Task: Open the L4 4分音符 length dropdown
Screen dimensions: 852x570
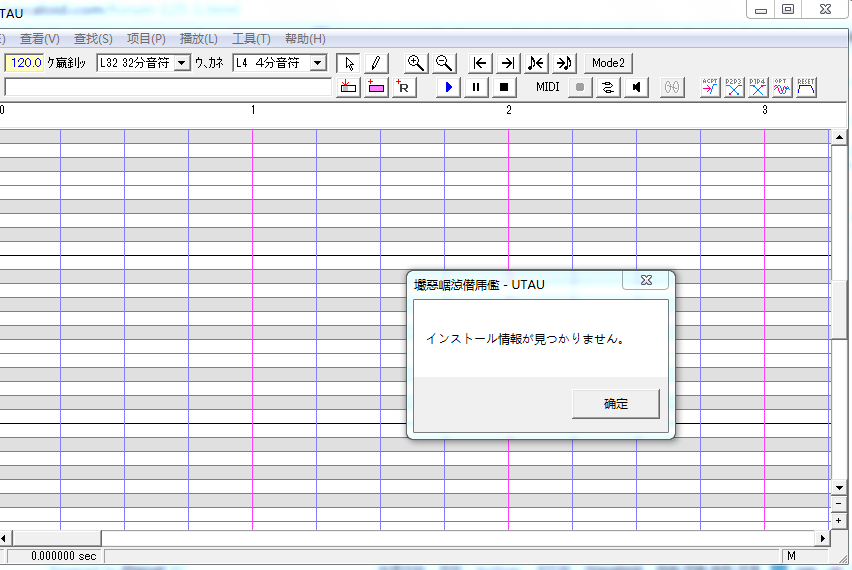Action: [318, 63]
